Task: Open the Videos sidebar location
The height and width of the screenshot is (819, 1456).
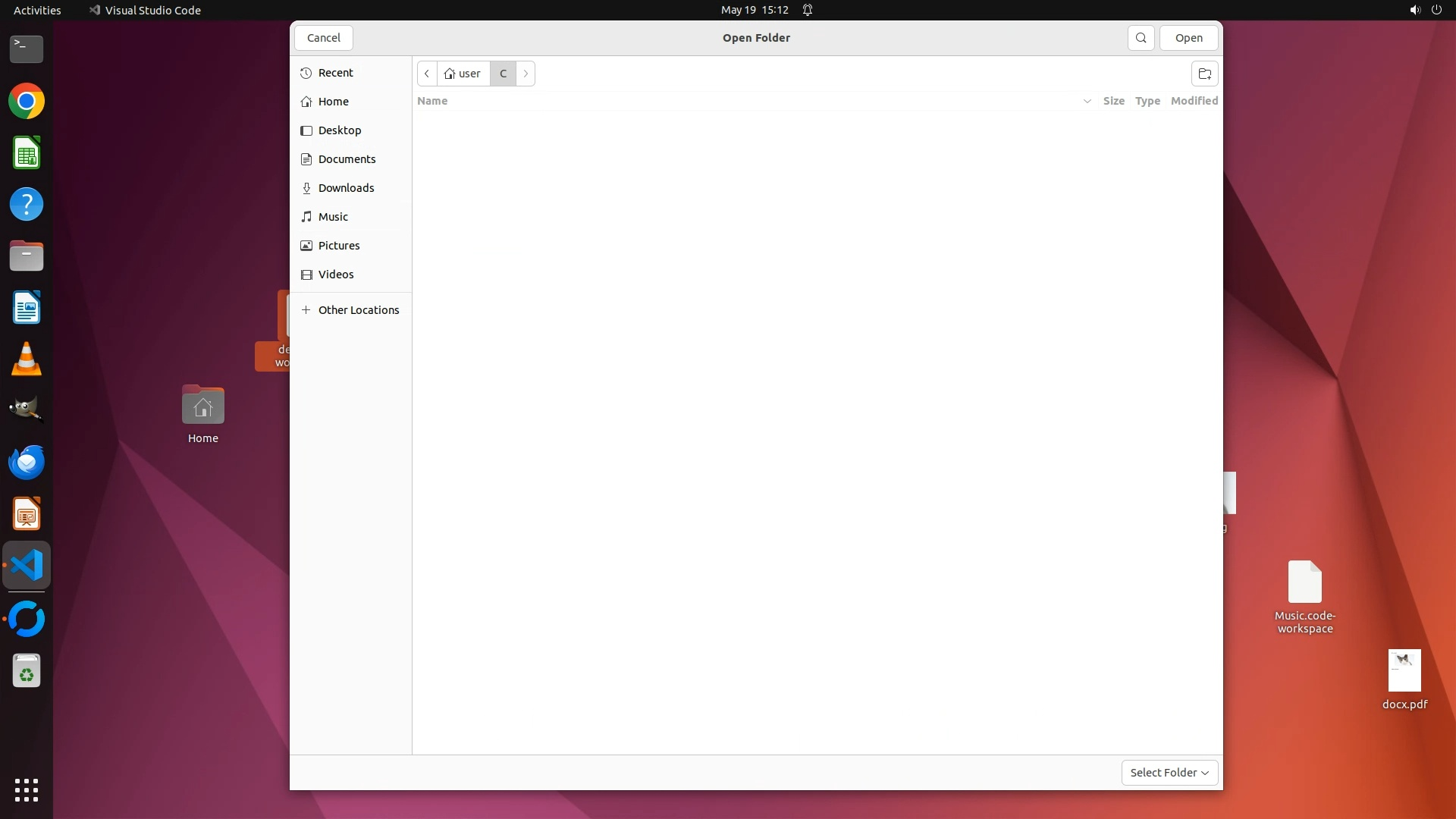Action: point(336,275)
